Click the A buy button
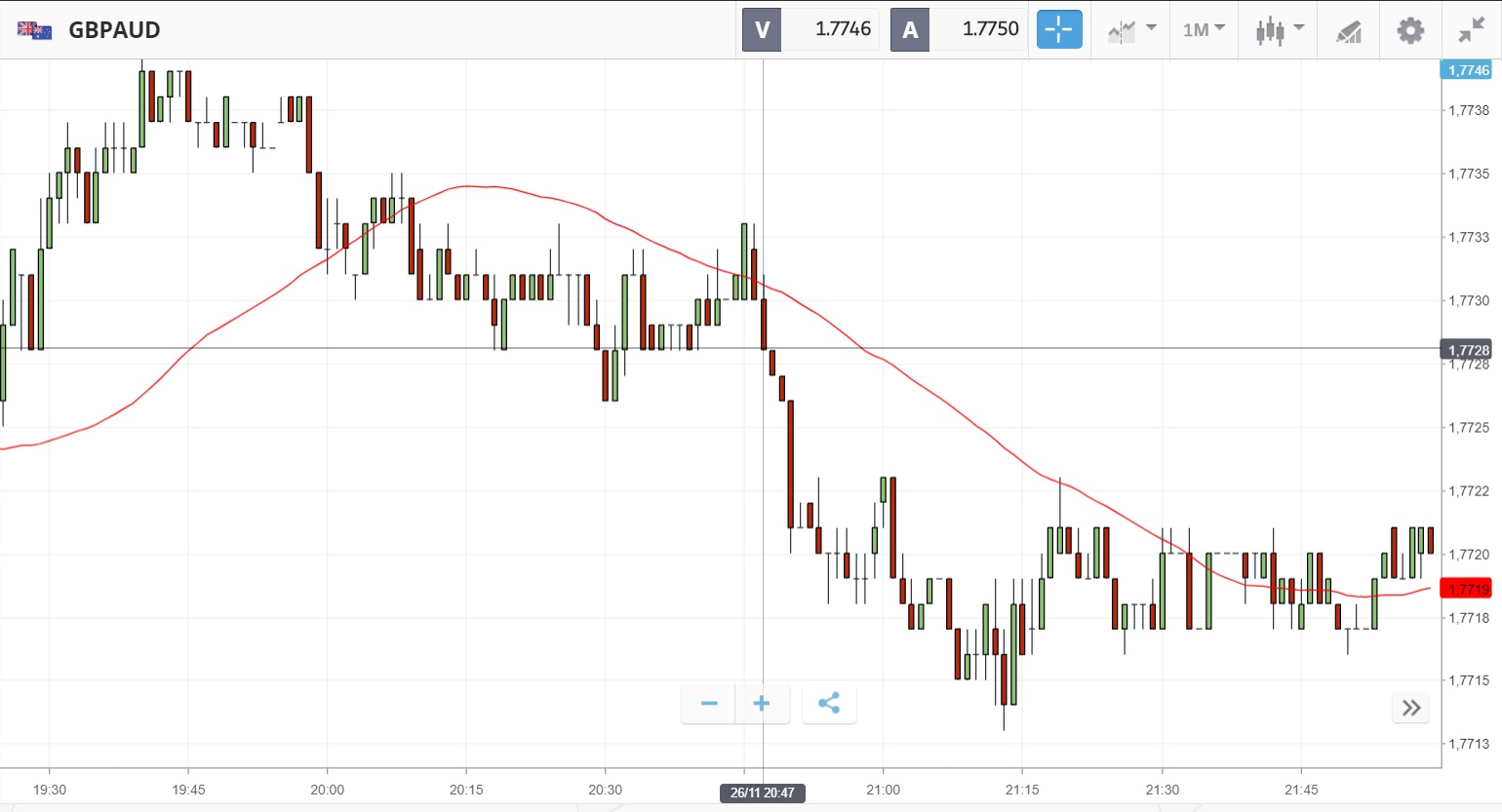This screenshot has width=1502, height=812. [x=910, y=30]
